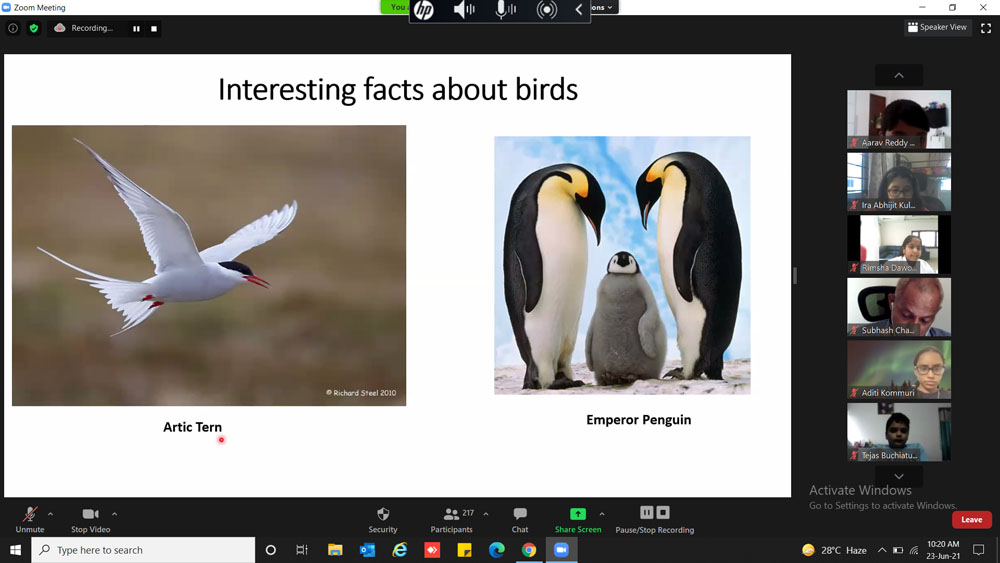Open Sticky Notes from taskbar
1000x563 pixels.
click(x=464, y=550)
